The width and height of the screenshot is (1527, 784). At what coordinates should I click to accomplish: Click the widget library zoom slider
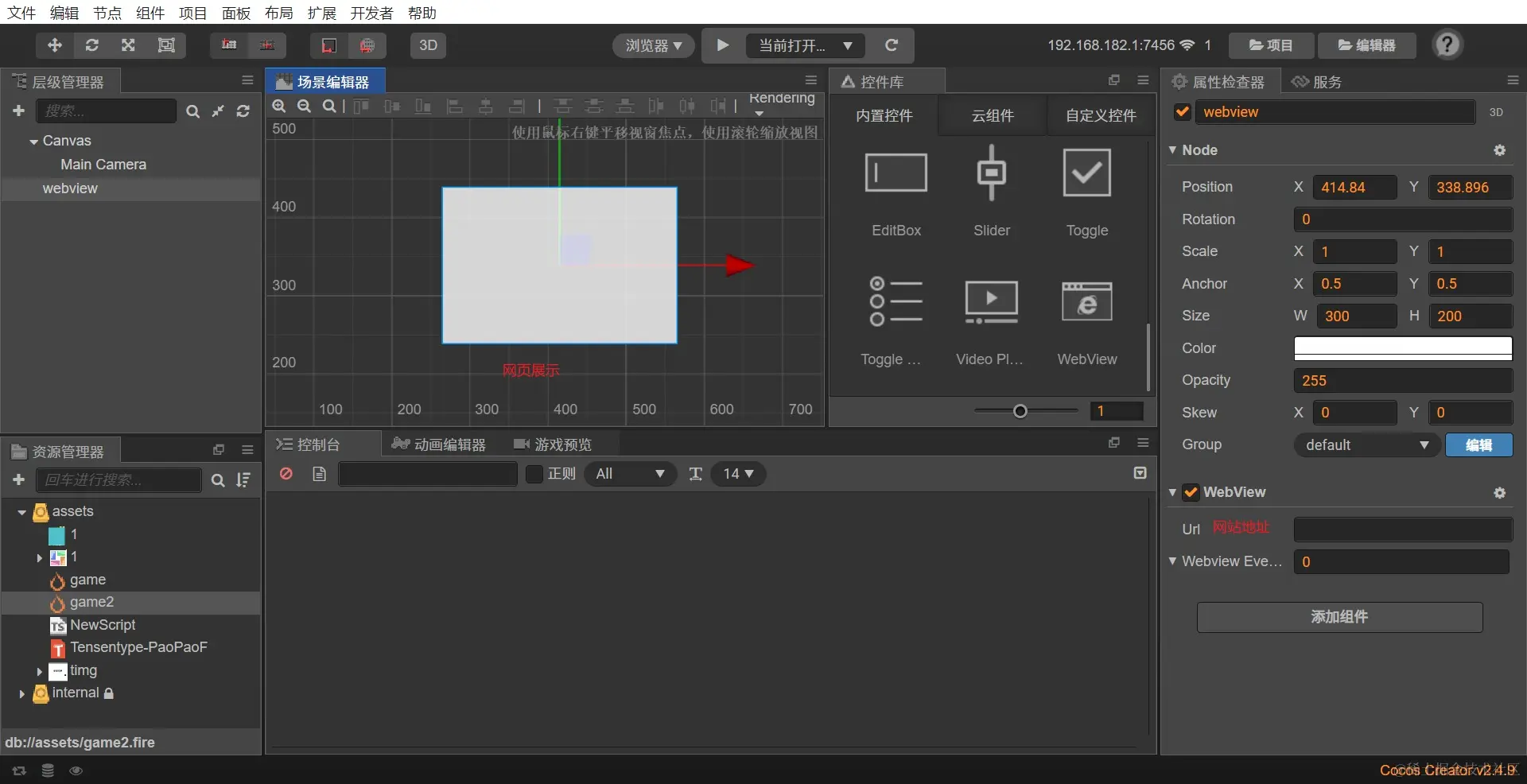pos(1026,411)
